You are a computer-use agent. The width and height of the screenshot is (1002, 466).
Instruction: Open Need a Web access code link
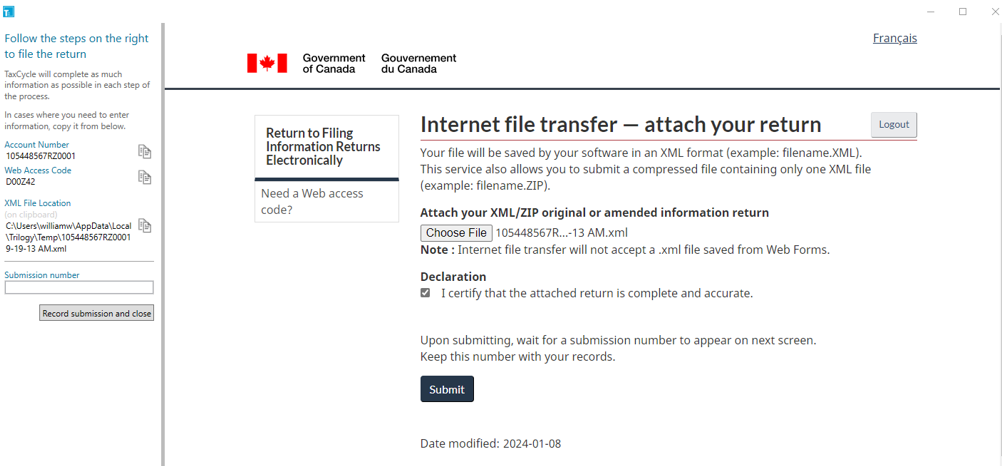pyautogui.click(x=312, y=201)
